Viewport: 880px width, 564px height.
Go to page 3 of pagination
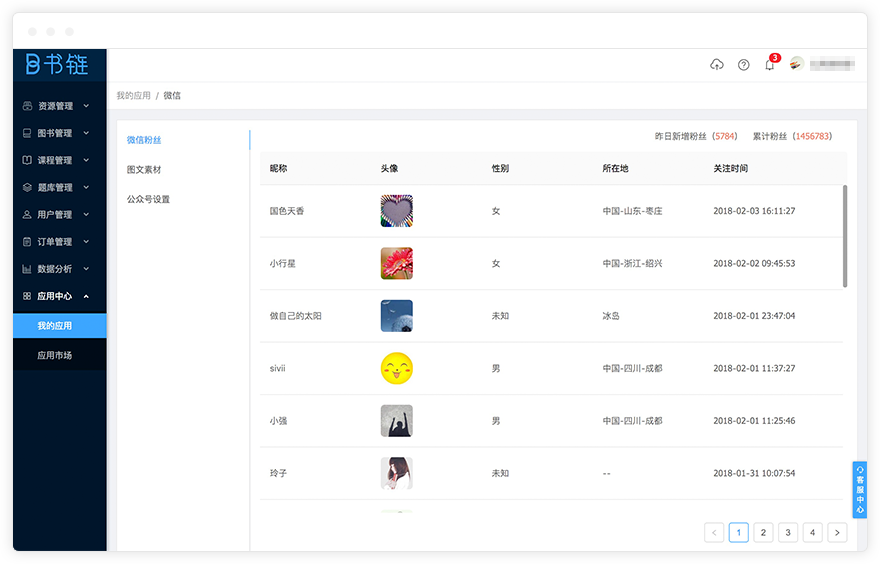click(788, 533)
